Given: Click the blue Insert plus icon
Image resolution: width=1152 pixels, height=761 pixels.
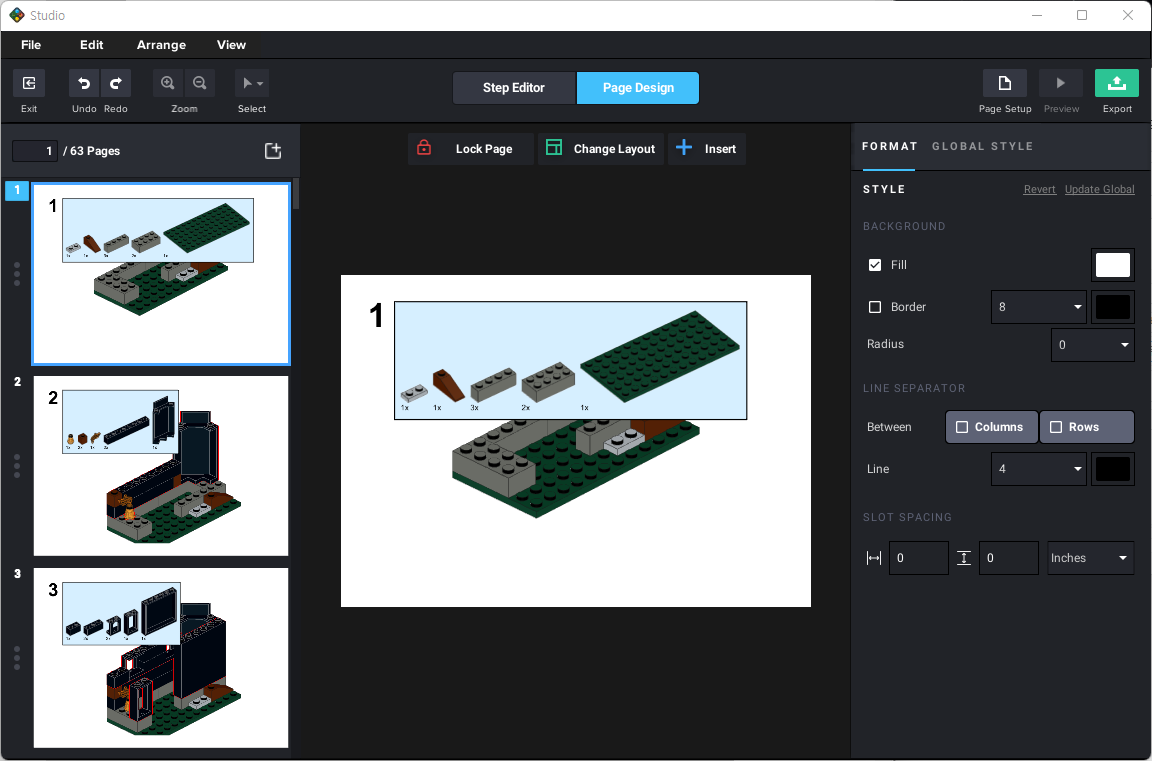Looking at the screenshot, I should click(x=684, y=148).
